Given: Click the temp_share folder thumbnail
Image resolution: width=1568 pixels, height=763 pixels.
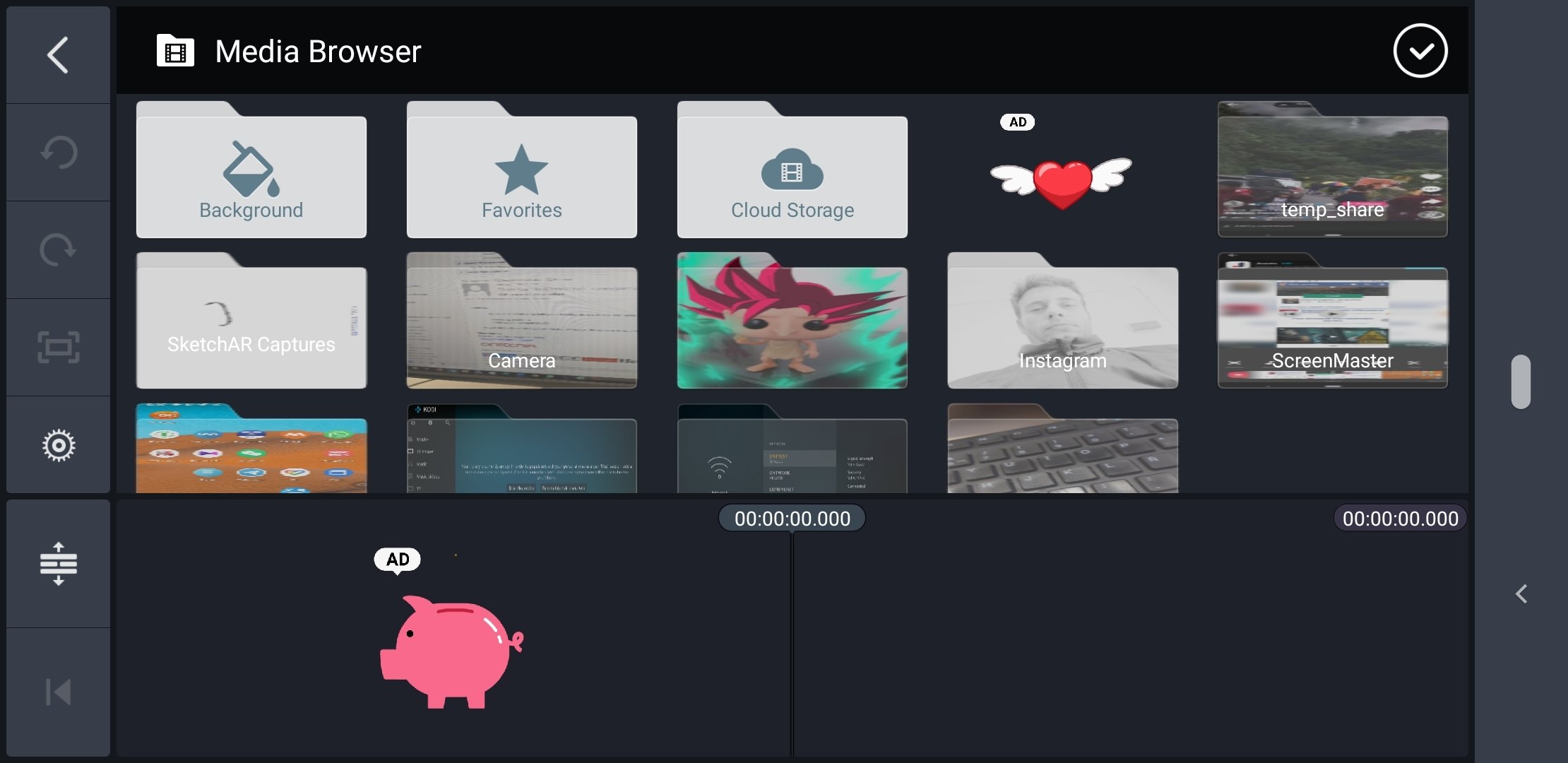Looking at the screenshot, I should click(1332, 169).
